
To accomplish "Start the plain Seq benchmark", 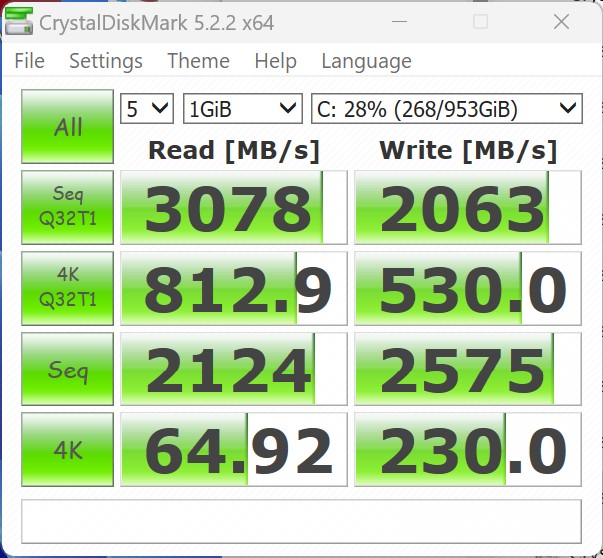I will (x=68, y=369).
